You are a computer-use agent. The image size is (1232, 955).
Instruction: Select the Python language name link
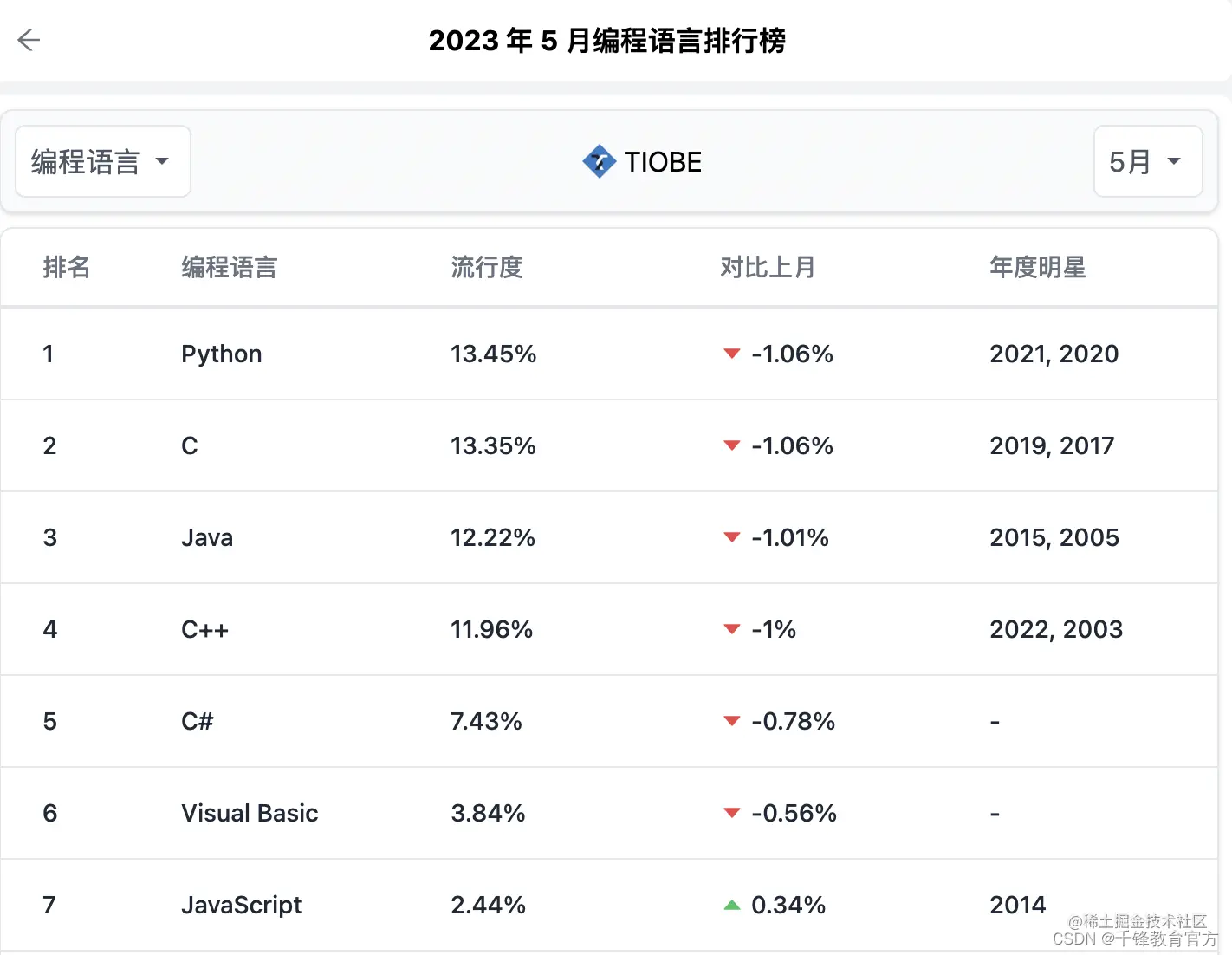click(221, 354)
